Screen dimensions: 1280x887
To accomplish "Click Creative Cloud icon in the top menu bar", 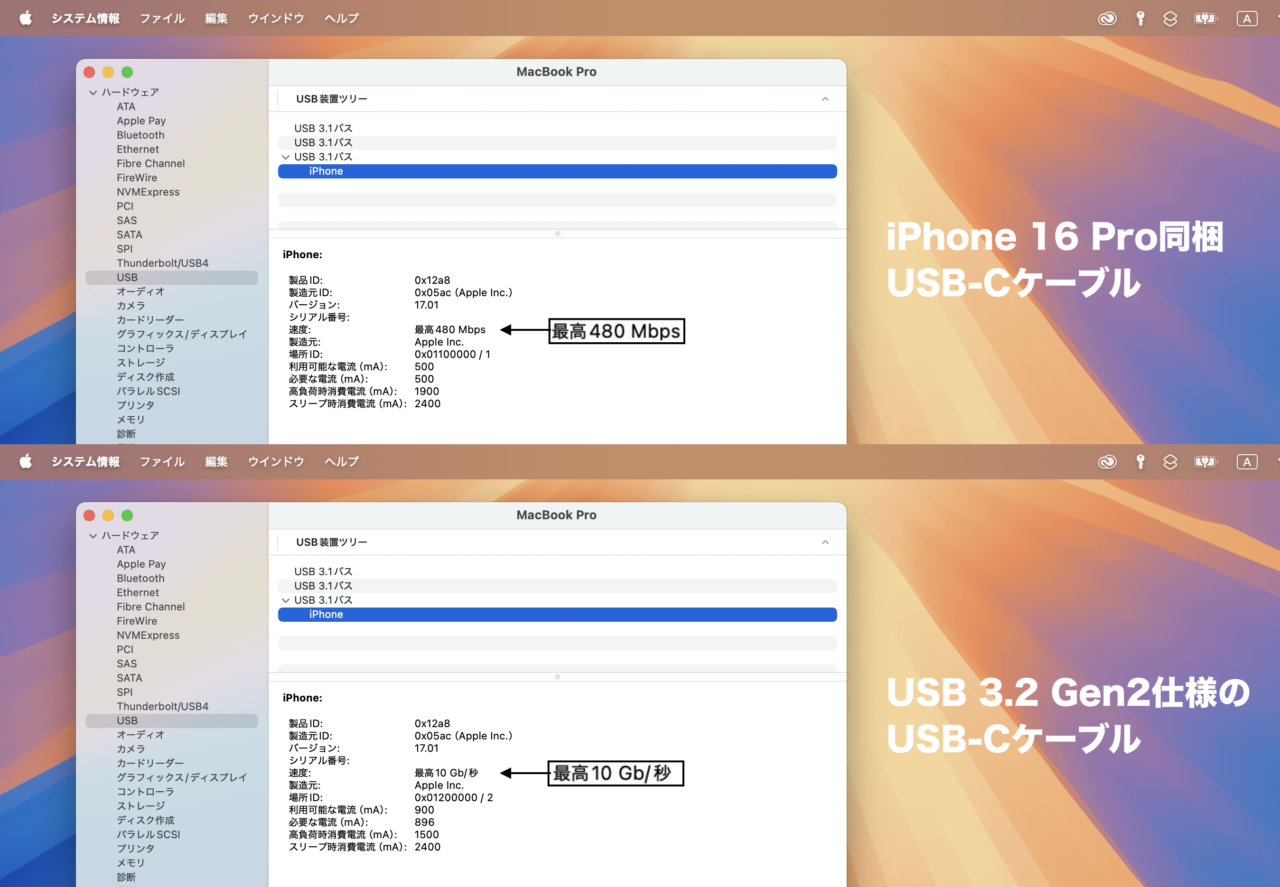I will pyautogui.click(x=1107, y=18).
